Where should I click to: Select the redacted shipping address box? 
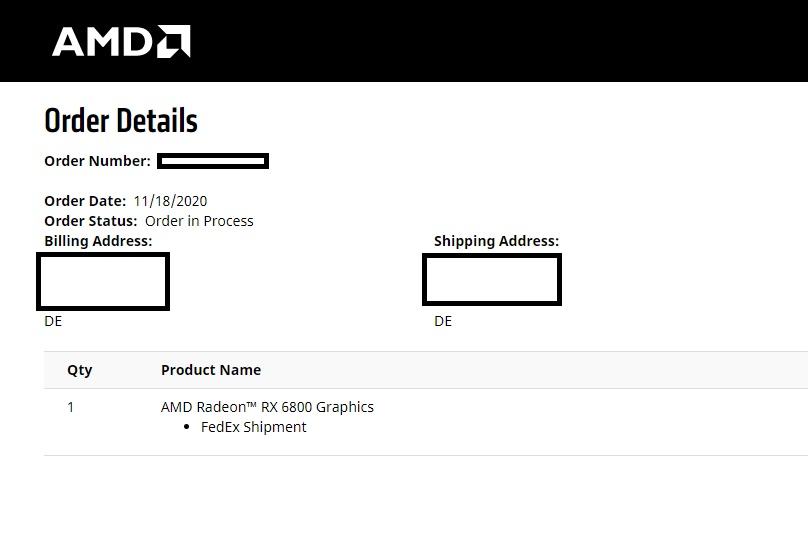click(x=492, y=279)
